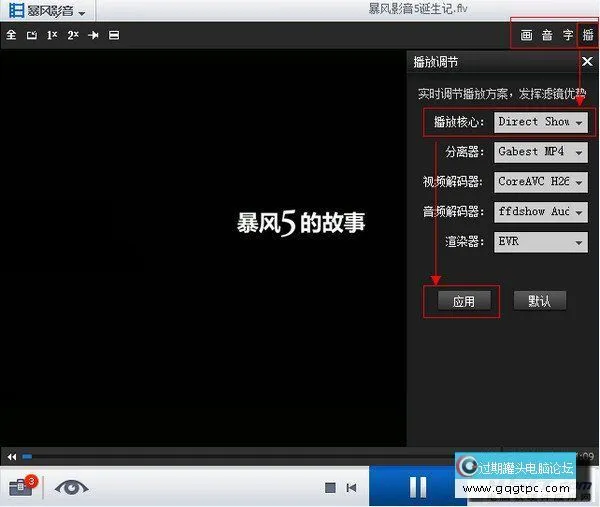
Task: Click the 默认 default button
Action: 540,301
